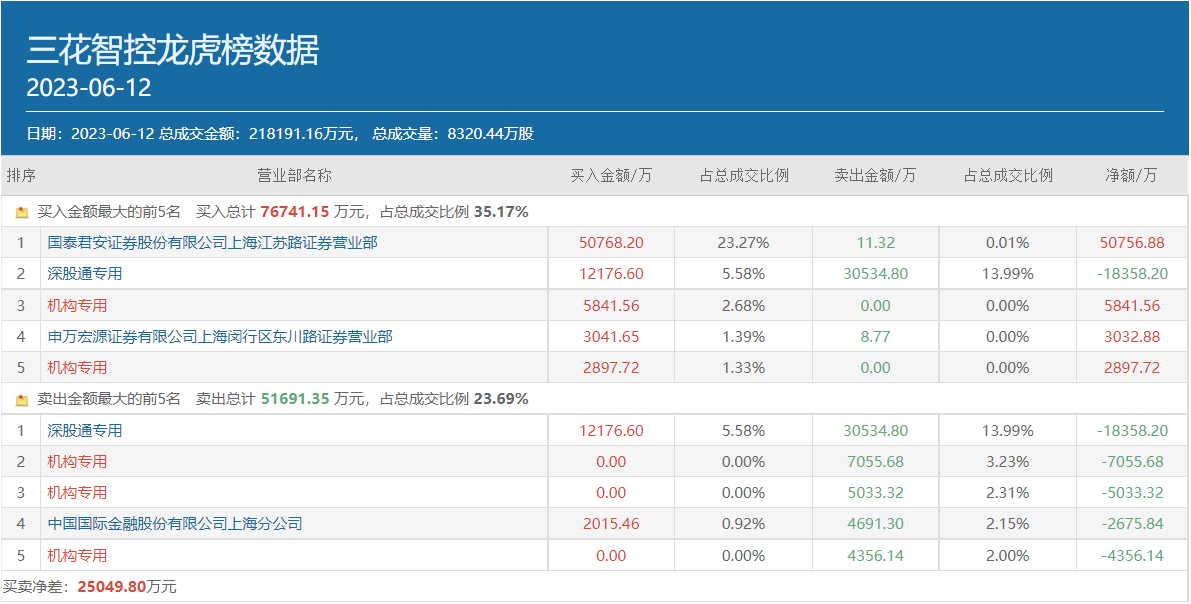
Task: Open 中国国际金融股份有限公司上海分公司 link
Action: click(174, 524)
